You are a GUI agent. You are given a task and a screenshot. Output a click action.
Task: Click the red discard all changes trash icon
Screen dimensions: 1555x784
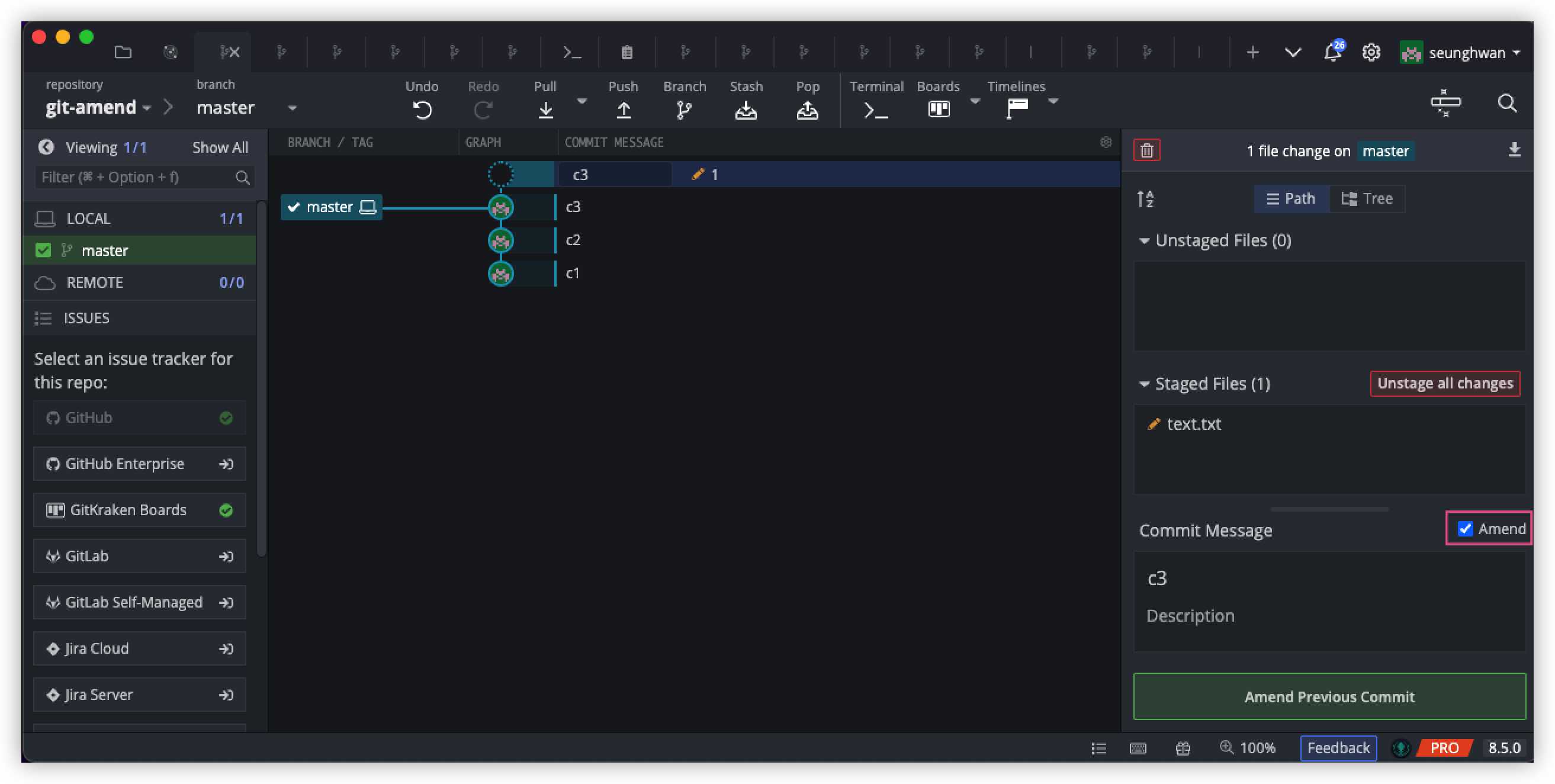[1146, 150]
